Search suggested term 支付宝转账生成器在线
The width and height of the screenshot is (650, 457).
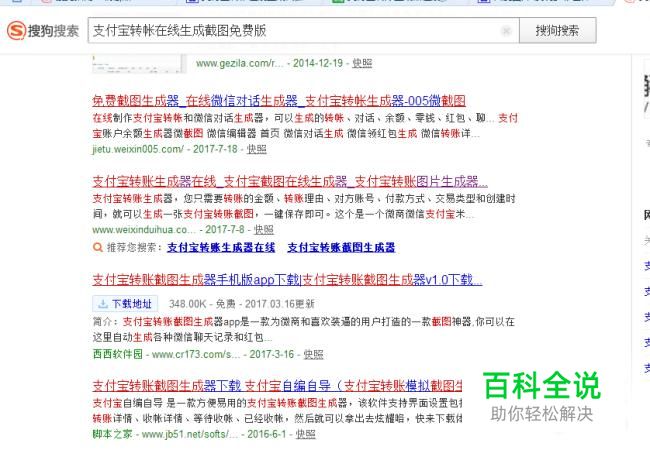[x=221, y=248]
